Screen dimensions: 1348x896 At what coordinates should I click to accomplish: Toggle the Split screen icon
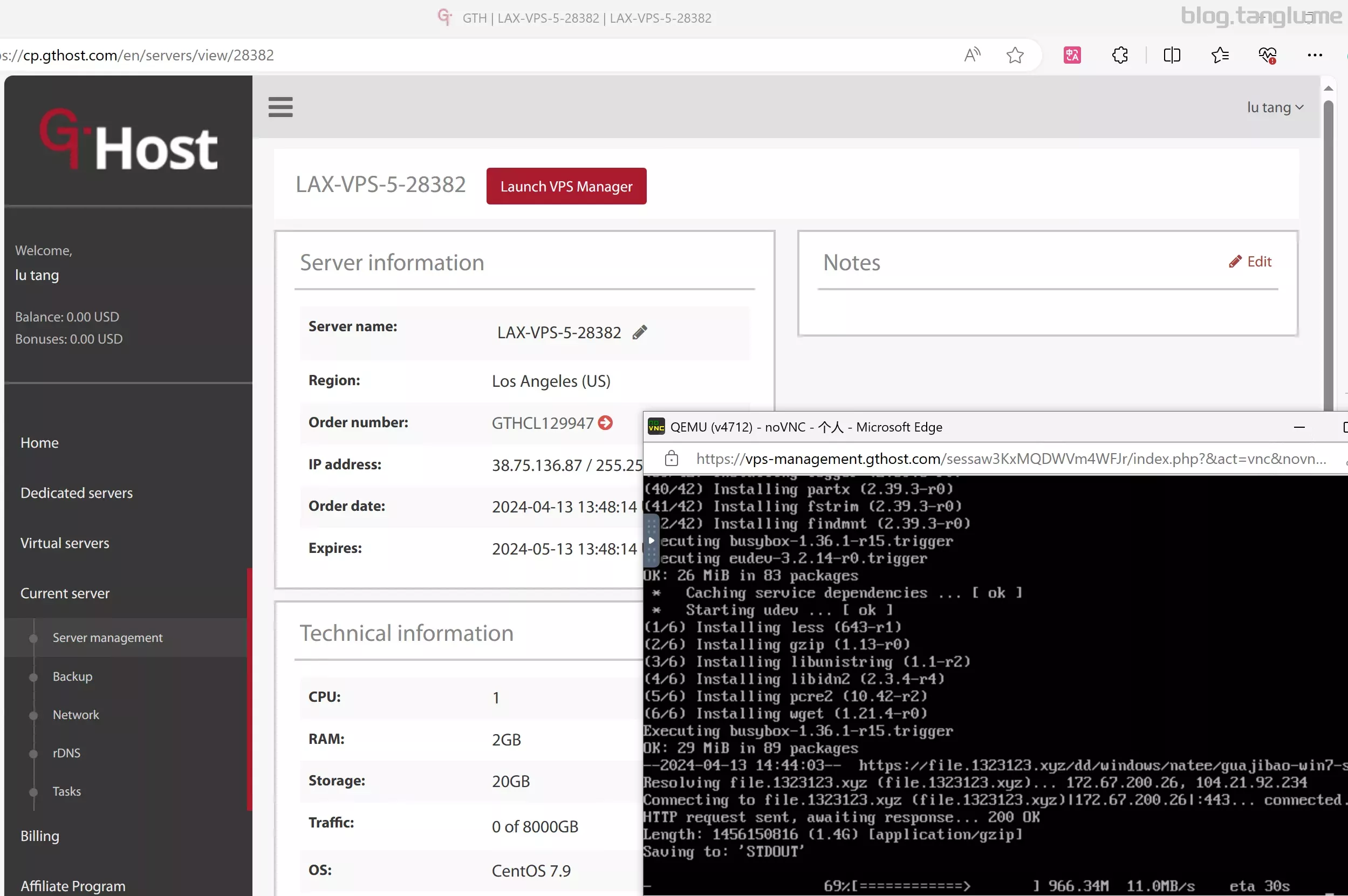click(x=1172, y=56)
